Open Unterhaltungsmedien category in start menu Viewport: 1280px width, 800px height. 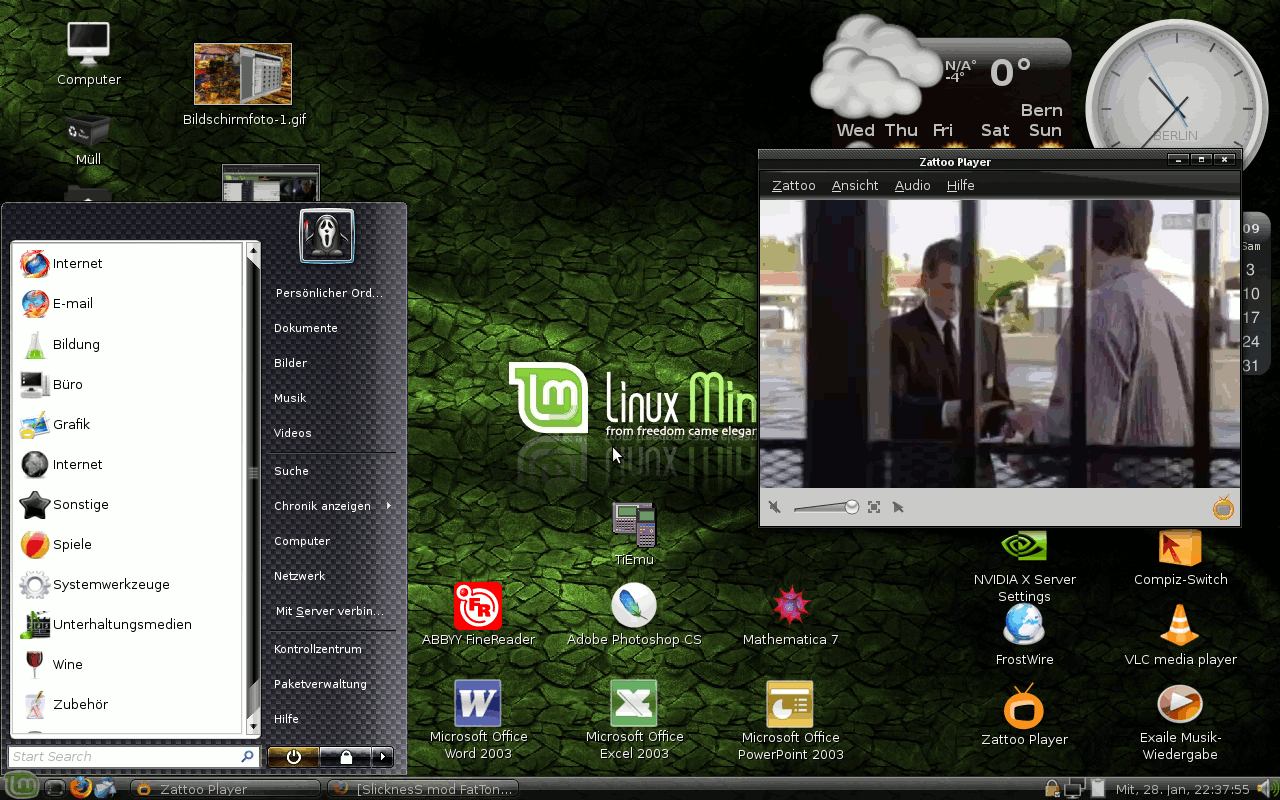pyautogui.click(x=128, y=624)
